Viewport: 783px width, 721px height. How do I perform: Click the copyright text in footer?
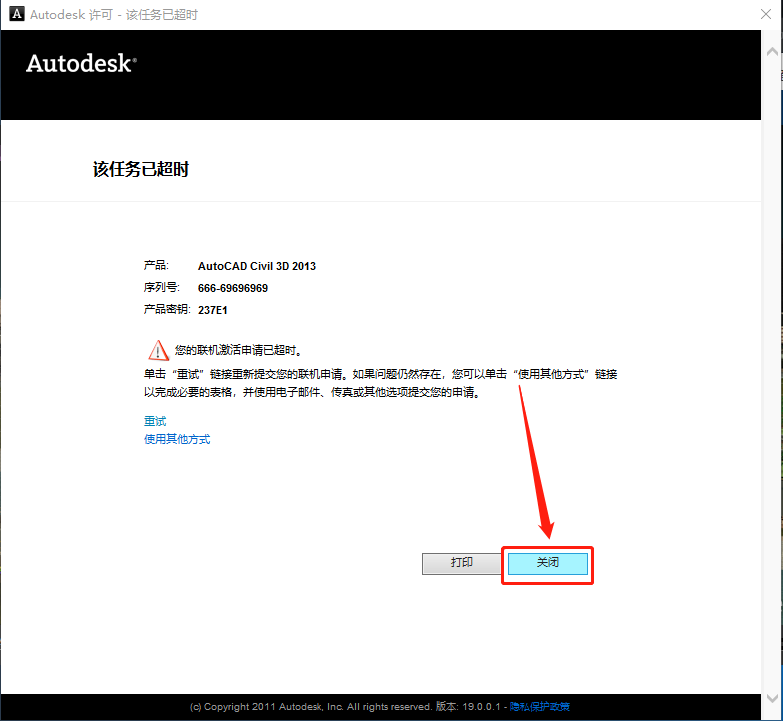[345, 707]
